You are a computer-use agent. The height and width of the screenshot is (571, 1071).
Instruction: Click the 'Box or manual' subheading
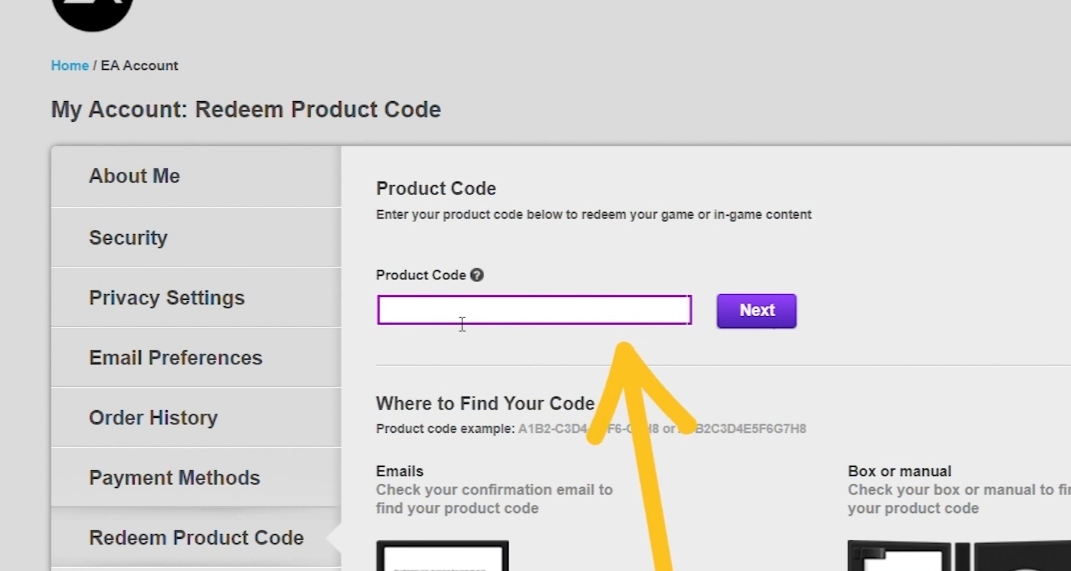900,471
